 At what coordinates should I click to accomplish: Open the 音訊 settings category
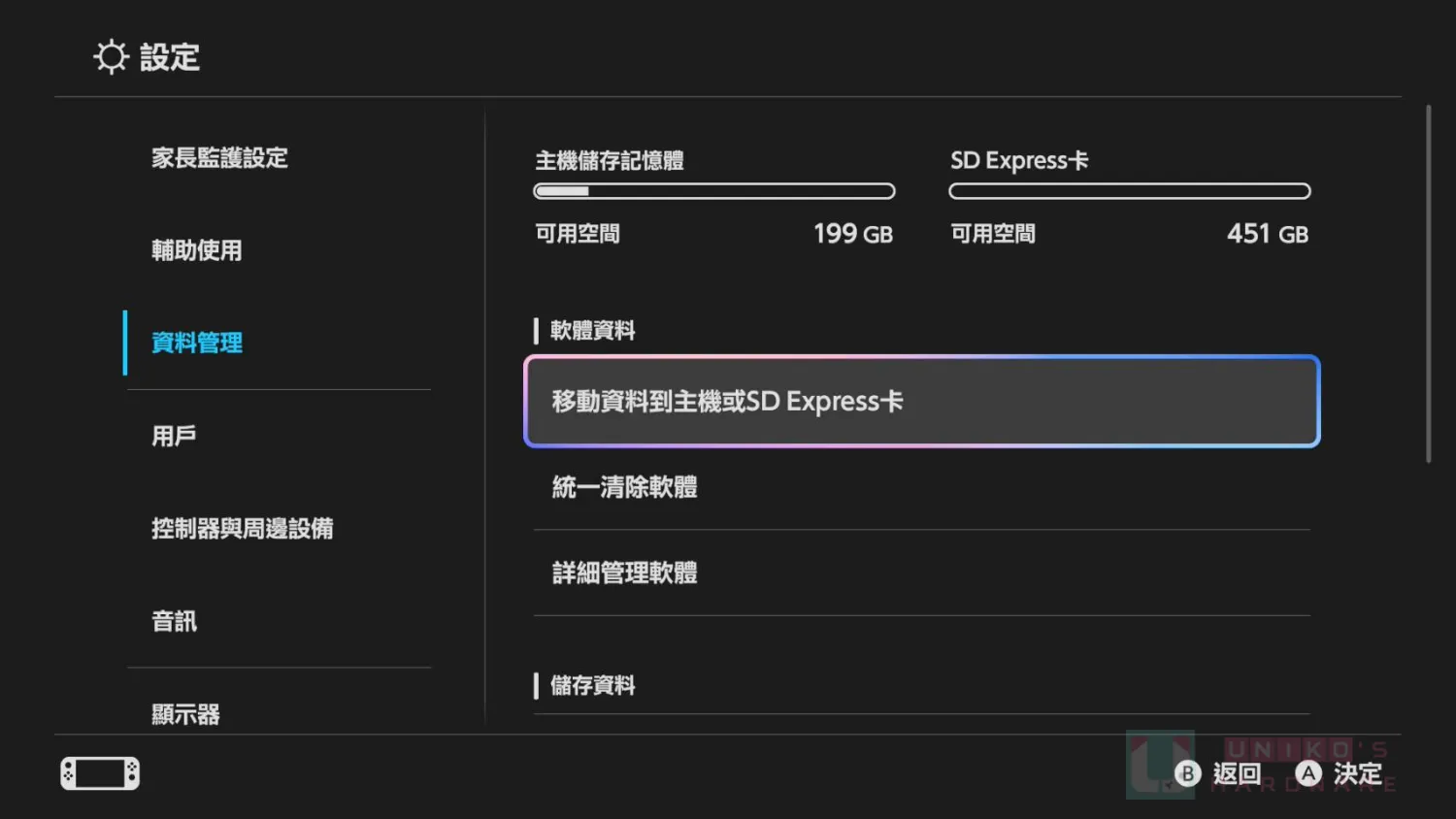[175, 621]
